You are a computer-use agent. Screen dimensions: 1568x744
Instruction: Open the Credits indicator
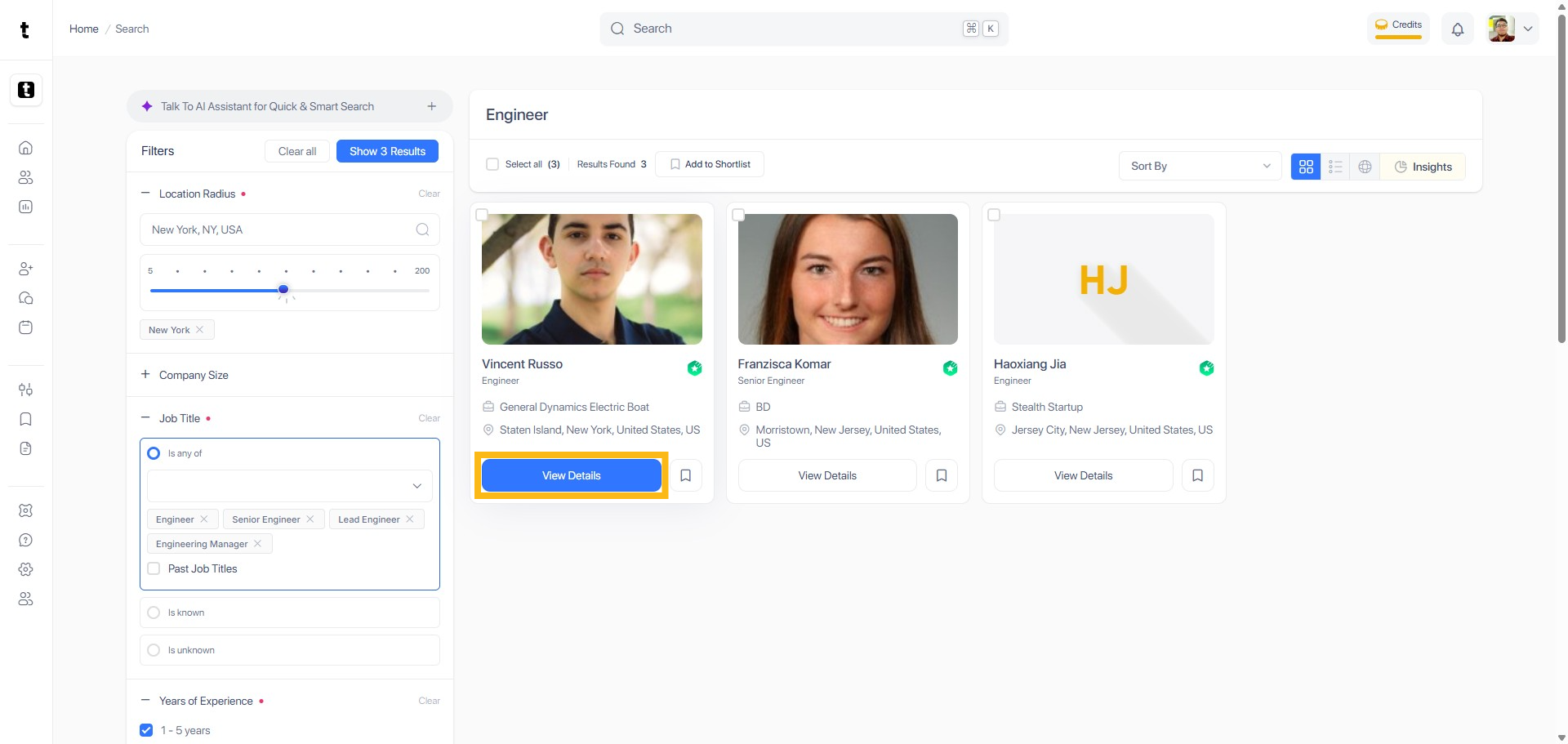coord(1398,27)
